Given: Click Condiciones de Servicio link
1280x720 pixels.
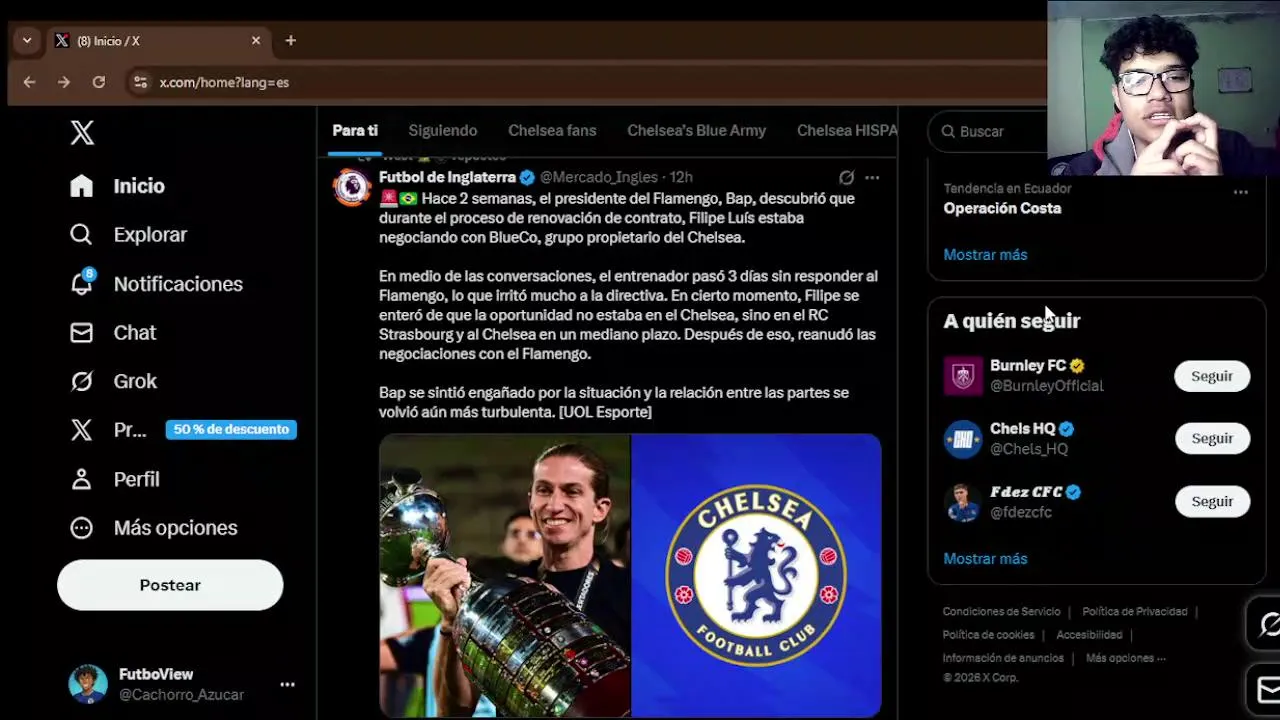Looking at the screenshot, I should pyautogui.click(x=1001, y=612).
